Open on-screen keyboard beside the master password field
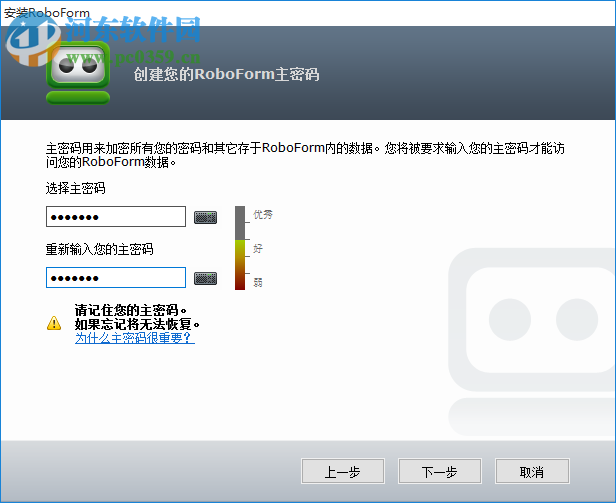616x503 pixels. 205,217
